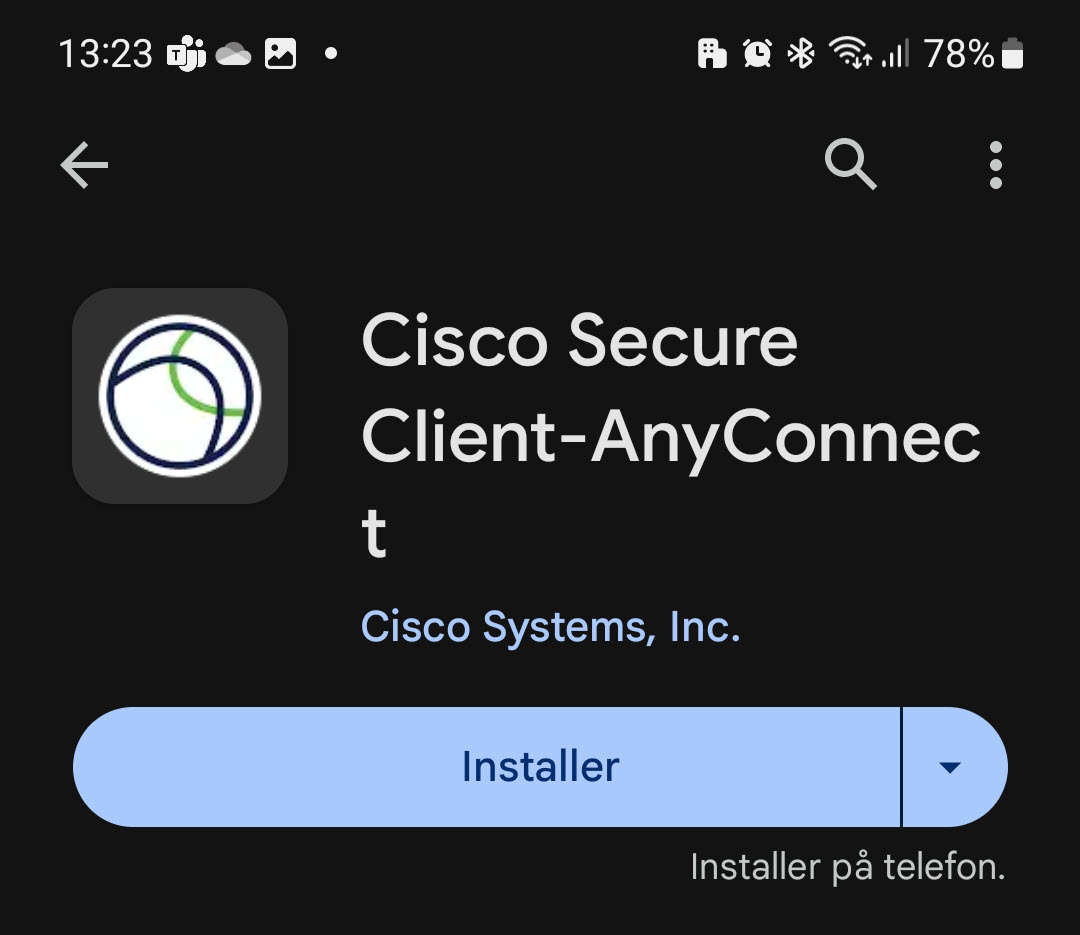Tap the Wi-Fi status icon
This screenshot has height=935, width=1080.
point(851,52)
